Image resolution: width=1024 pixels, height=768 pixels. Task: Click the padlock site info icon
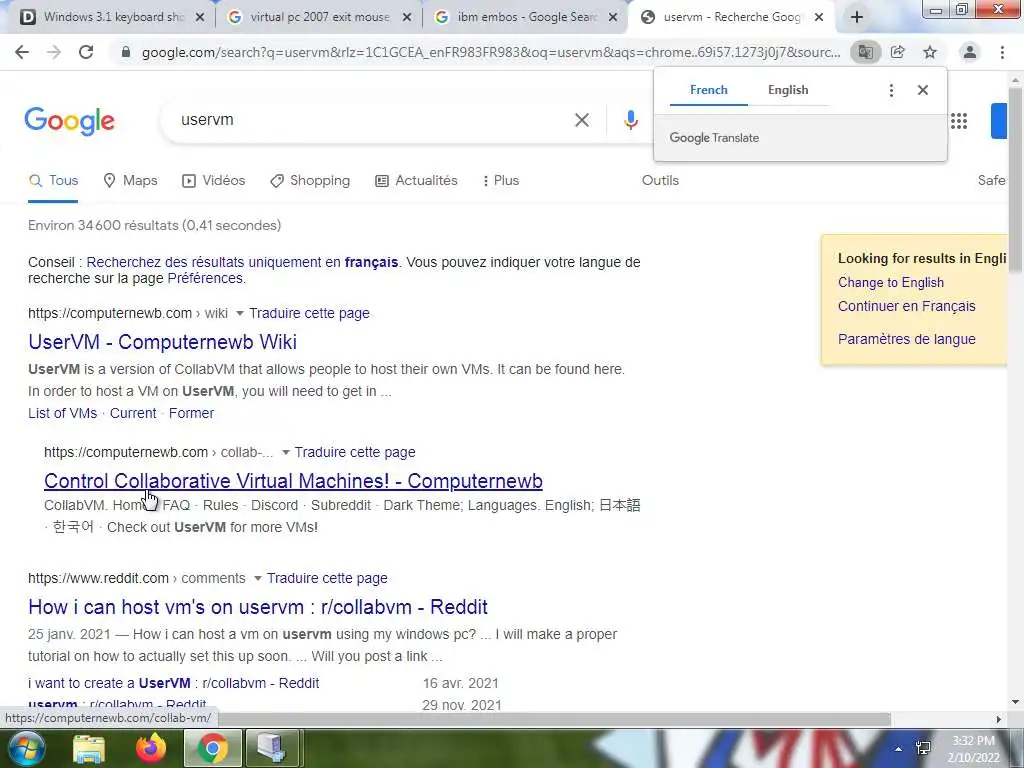click(x=126, y=52)
